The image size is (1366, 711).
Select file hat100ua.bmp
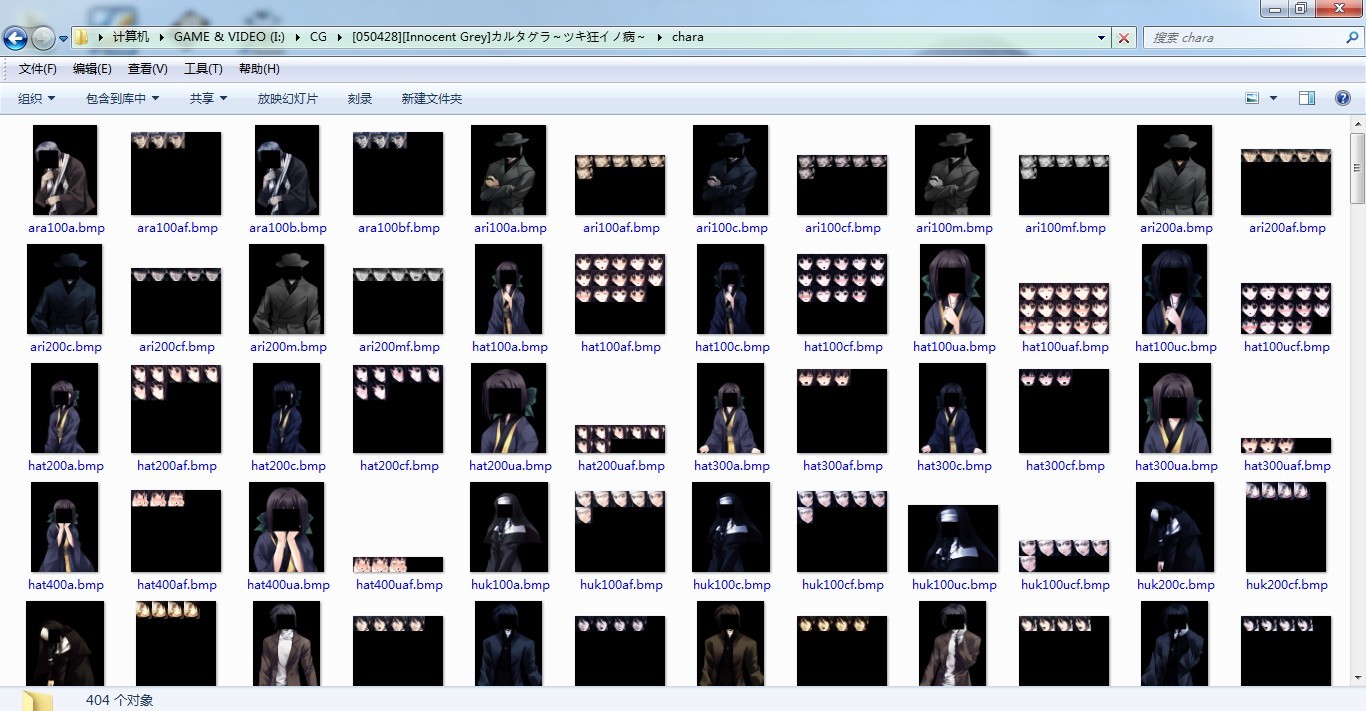pyautogui.click(x=953, y=289)
